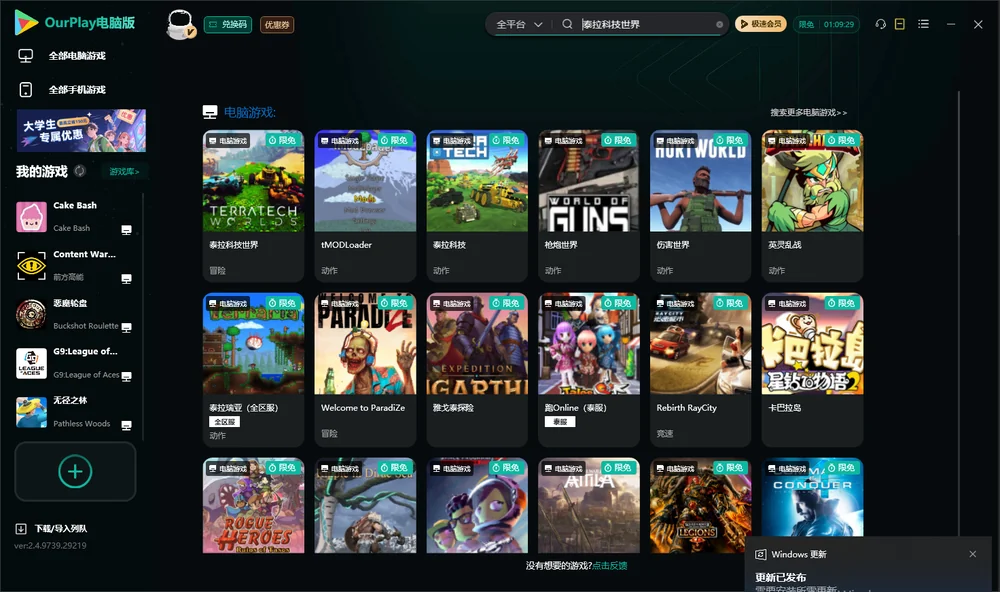Refresh My Games with the circular icon

tap(80, 171)
